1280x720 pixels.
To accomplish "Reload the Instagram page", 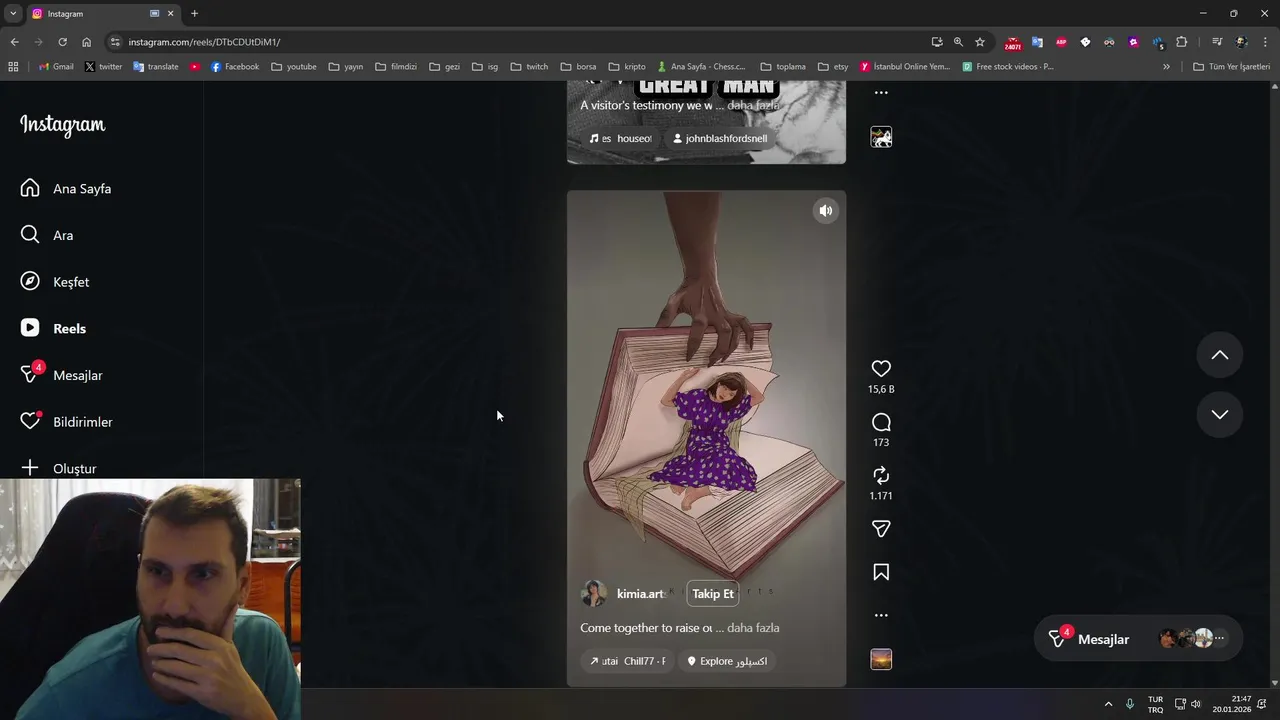I will (62, 42).
